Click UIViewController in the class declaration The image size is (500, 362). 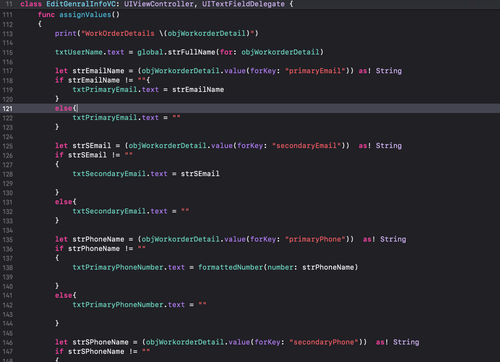click(x=159, y=4)
